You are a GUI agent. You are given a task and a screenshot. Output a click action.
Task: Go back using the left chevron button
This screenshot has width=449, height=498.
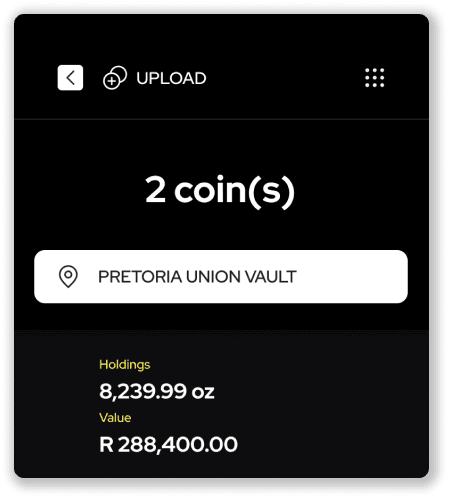click(x=70, y=78)
